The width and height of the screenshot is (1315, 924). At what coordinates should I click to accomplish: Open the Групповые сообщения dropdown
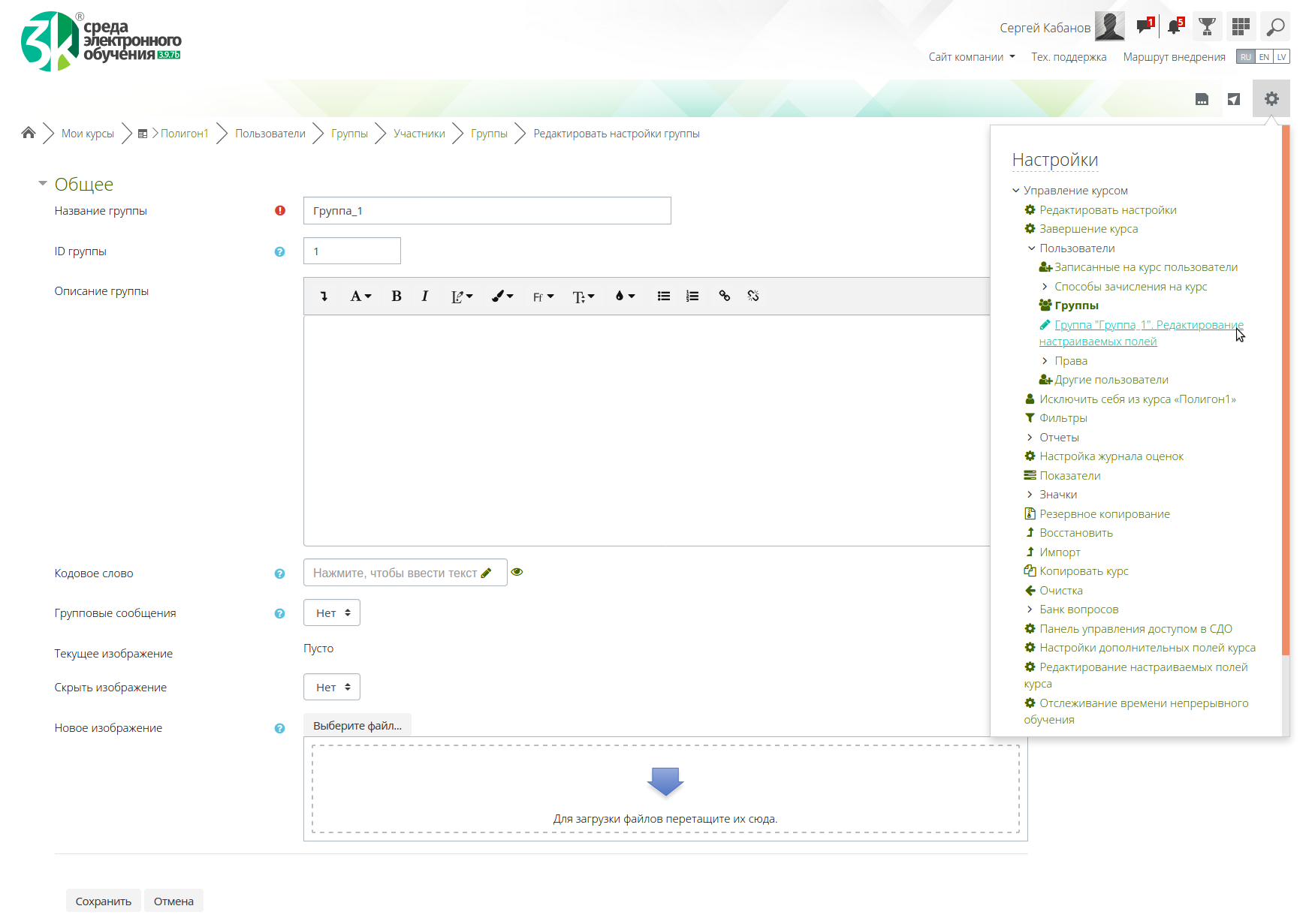[x=332, y=613]
